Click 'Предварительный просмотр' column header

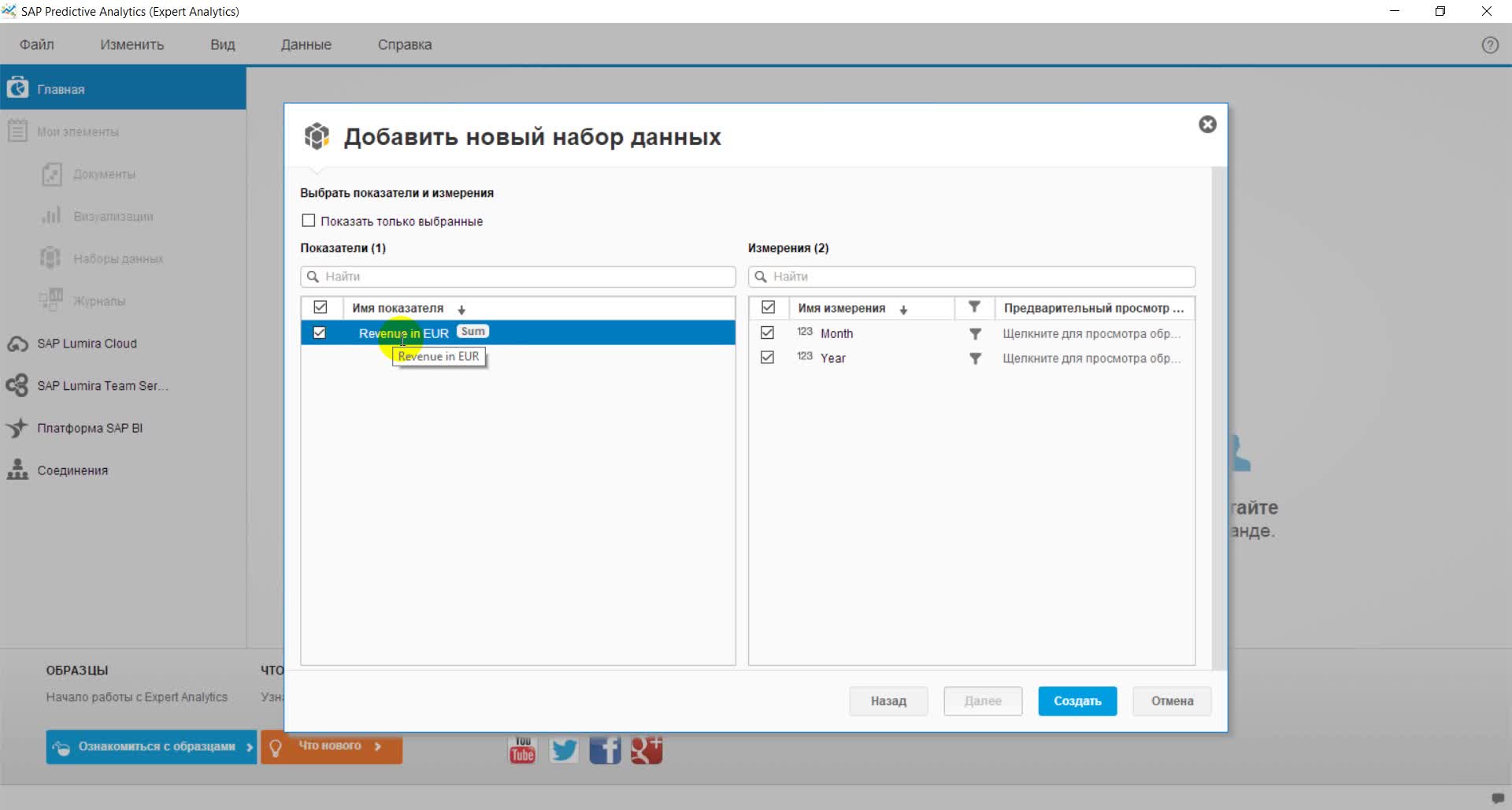(x=1094, y=307)
